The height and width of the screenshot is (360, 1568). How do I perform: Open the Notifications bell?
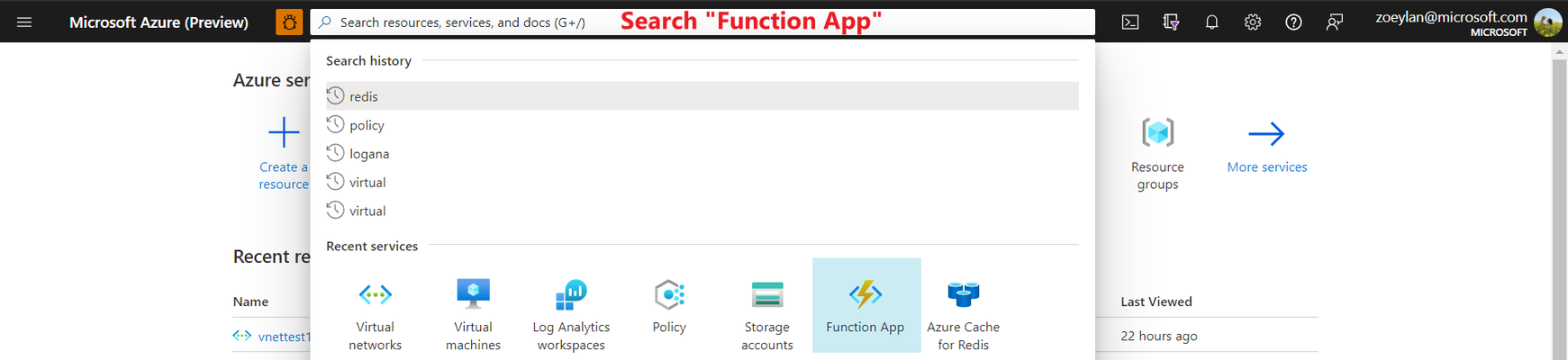point(1212,22)
